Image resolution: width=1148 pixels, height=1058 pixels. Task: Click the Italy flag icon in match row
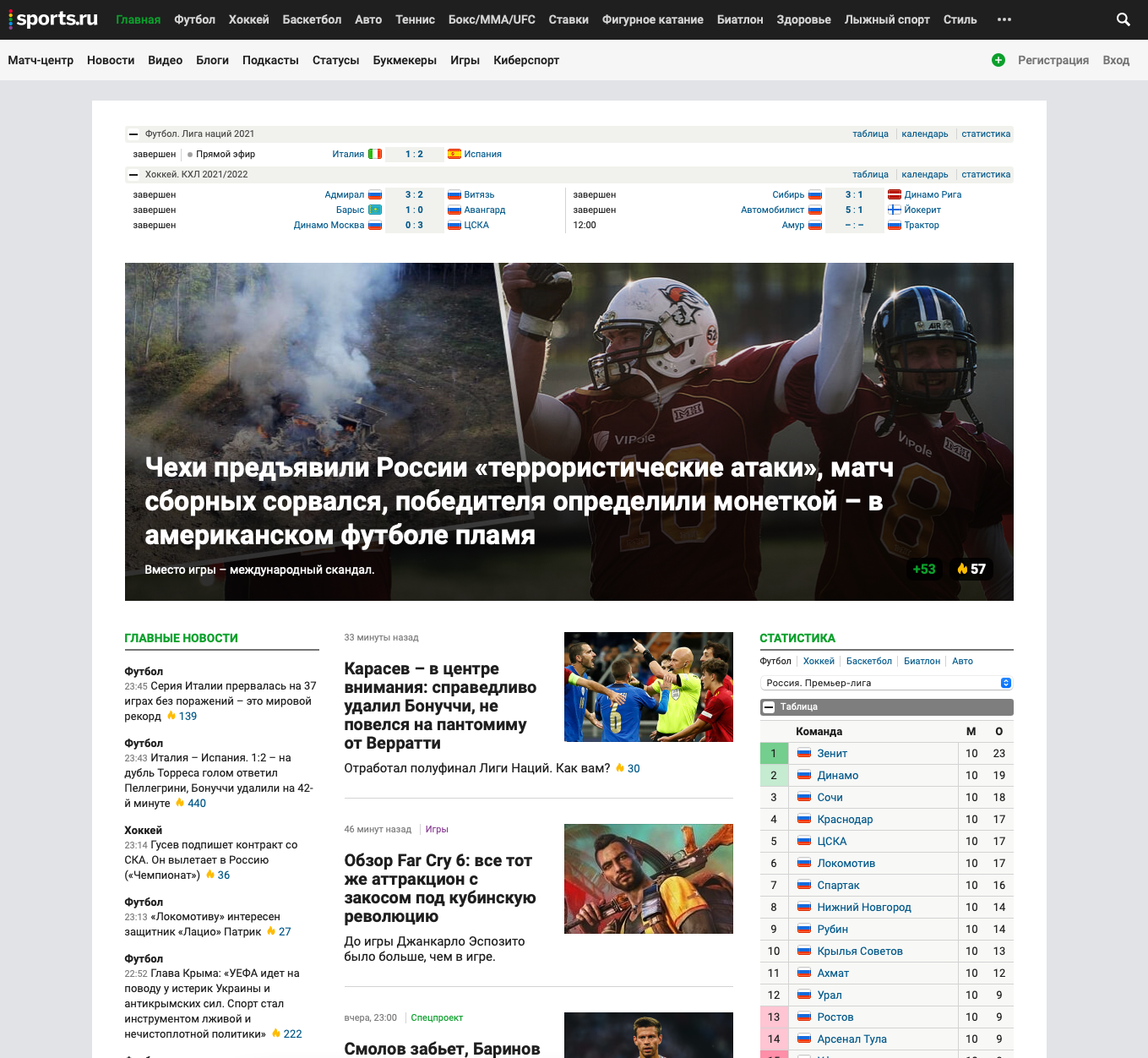pyautogui.click(x=375, y=154)
